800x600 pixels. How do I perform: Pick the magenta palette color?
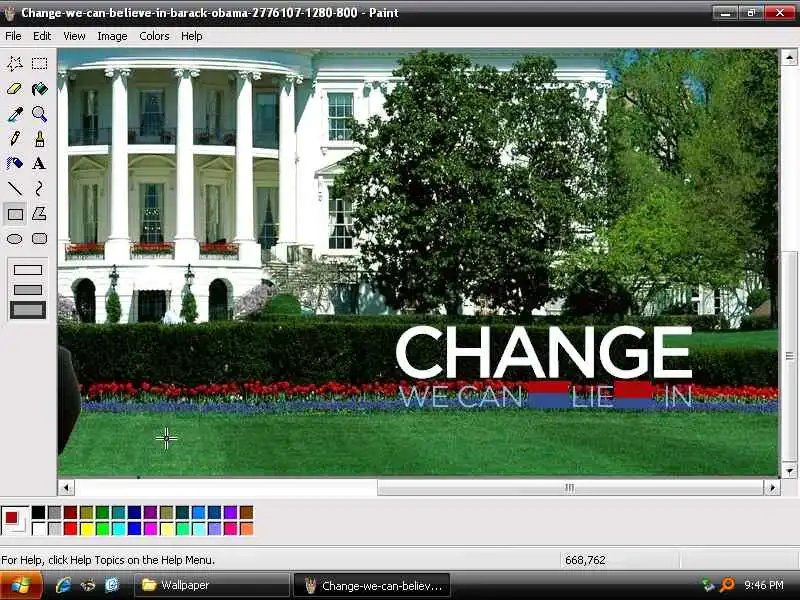click(x=151, y=529)
